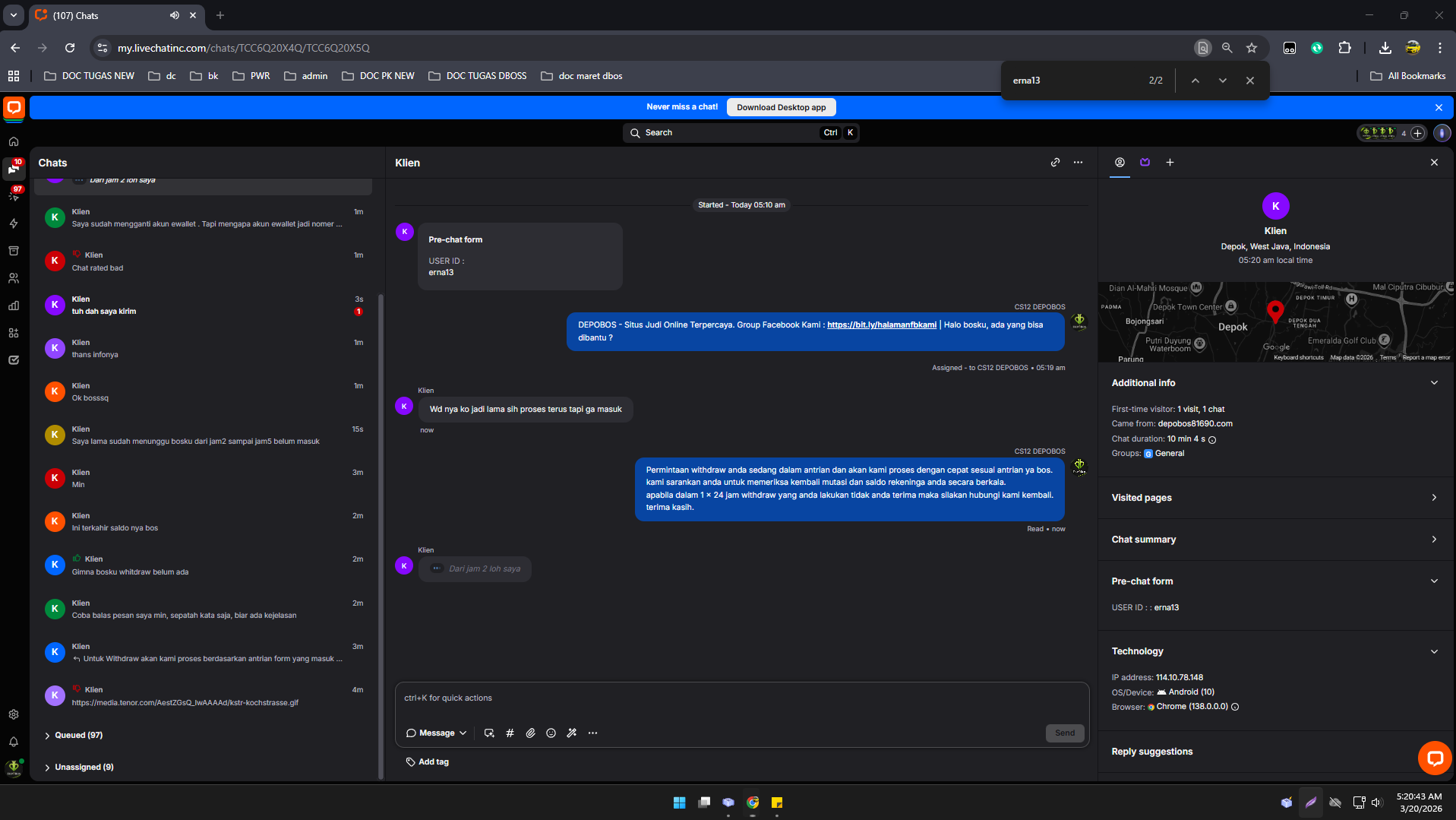Collapse the Additional info section
The height and width of the screenshot is (820, 1456).
point(1434,383)
